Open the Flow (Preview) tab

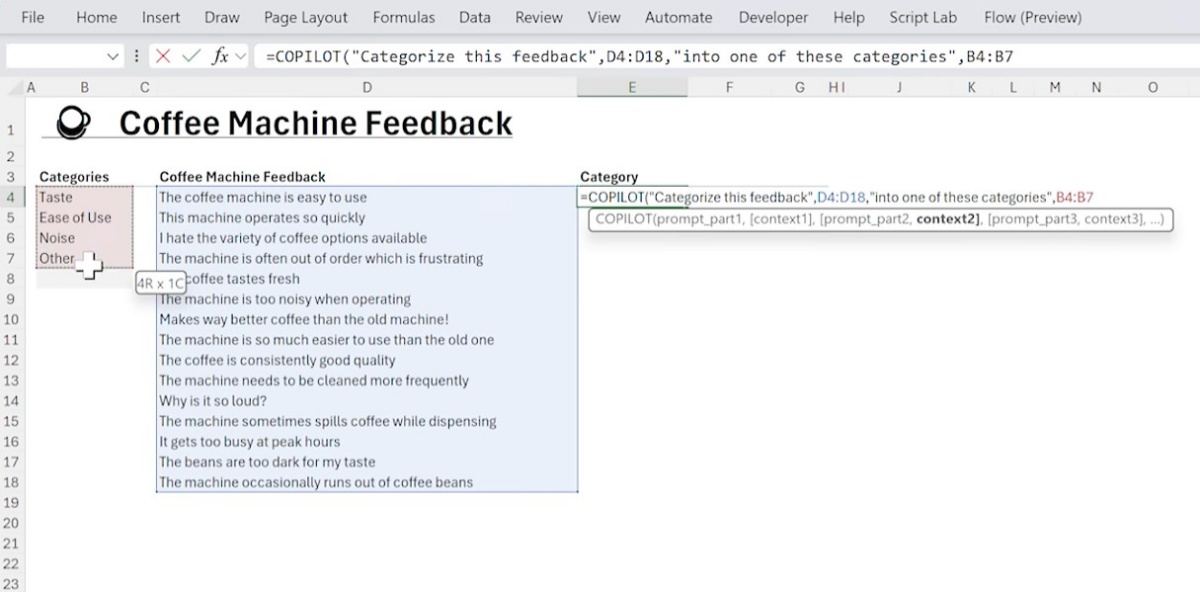1033,17
